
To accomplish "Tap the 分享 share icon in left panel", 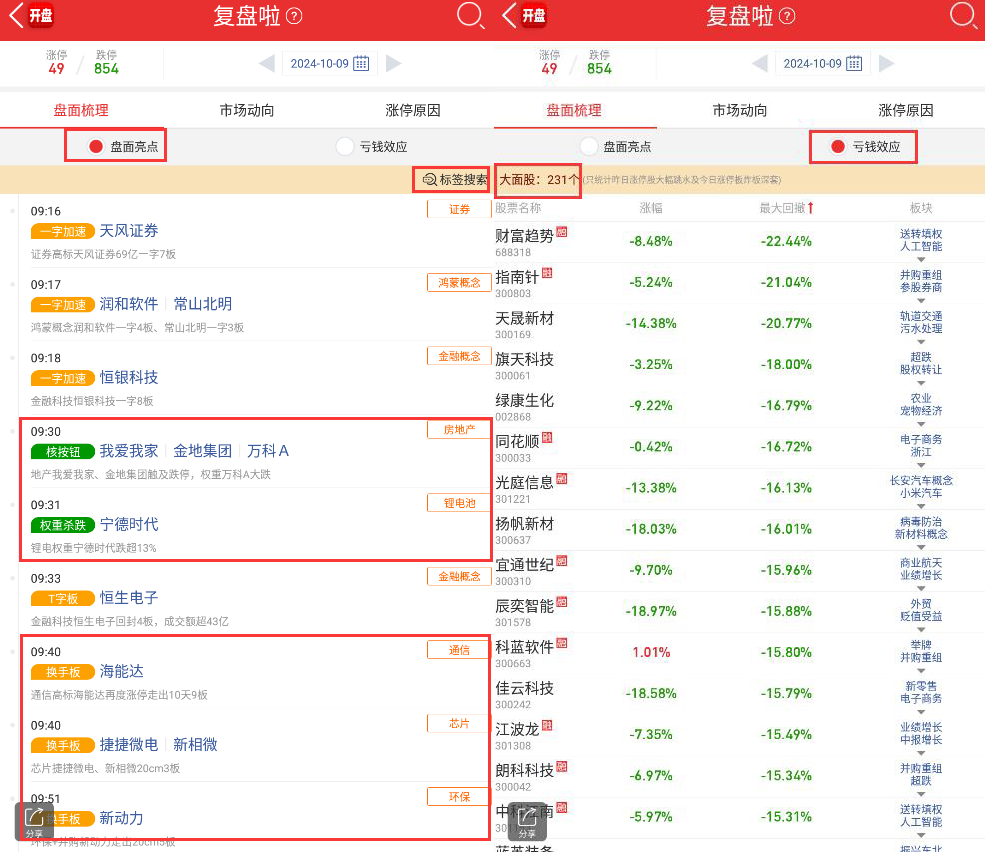I will pos(34,821).
